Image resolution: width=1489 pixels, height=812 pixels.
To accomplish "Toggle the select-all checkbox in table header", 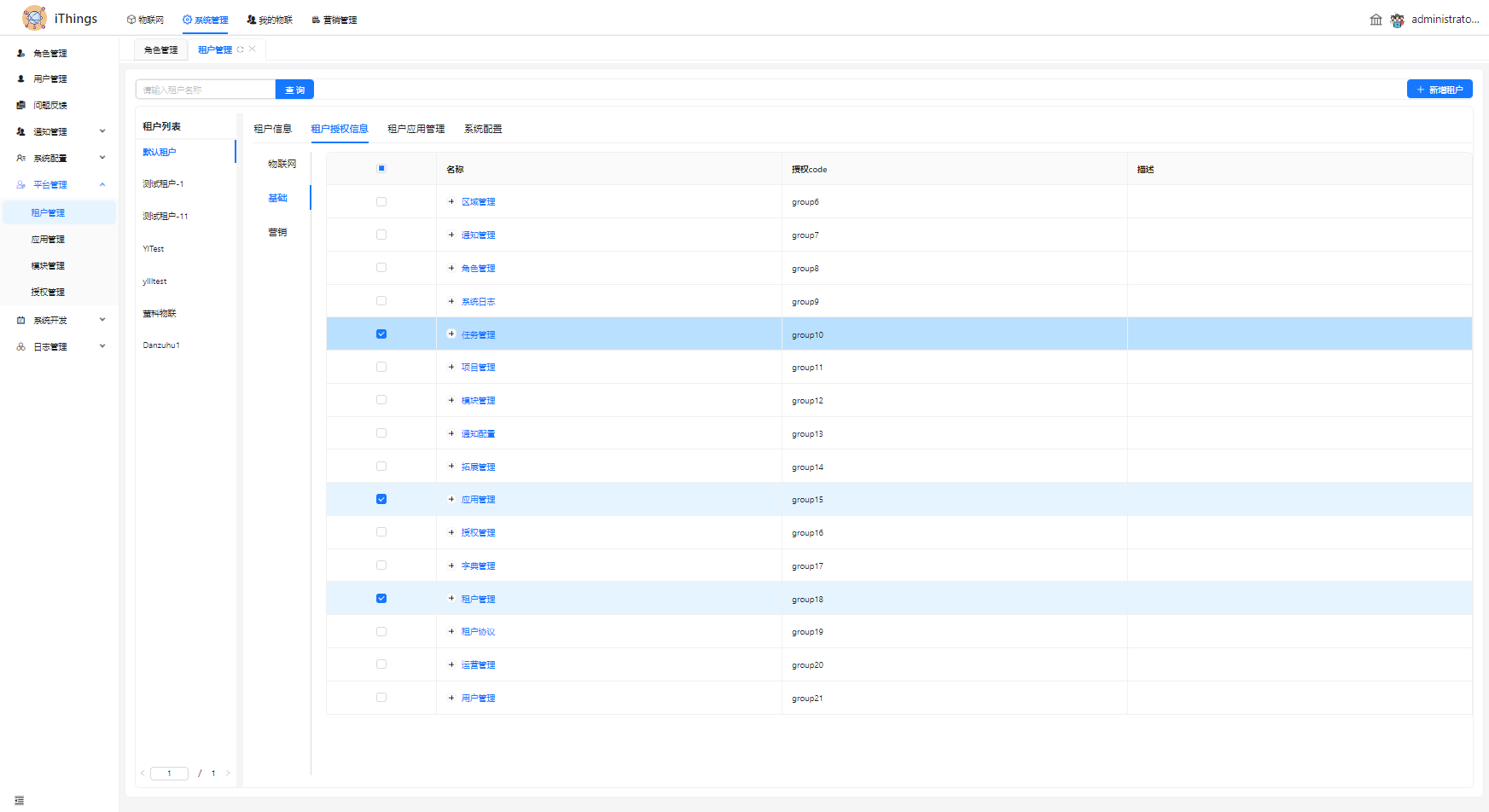I will (x=381, y=169).
